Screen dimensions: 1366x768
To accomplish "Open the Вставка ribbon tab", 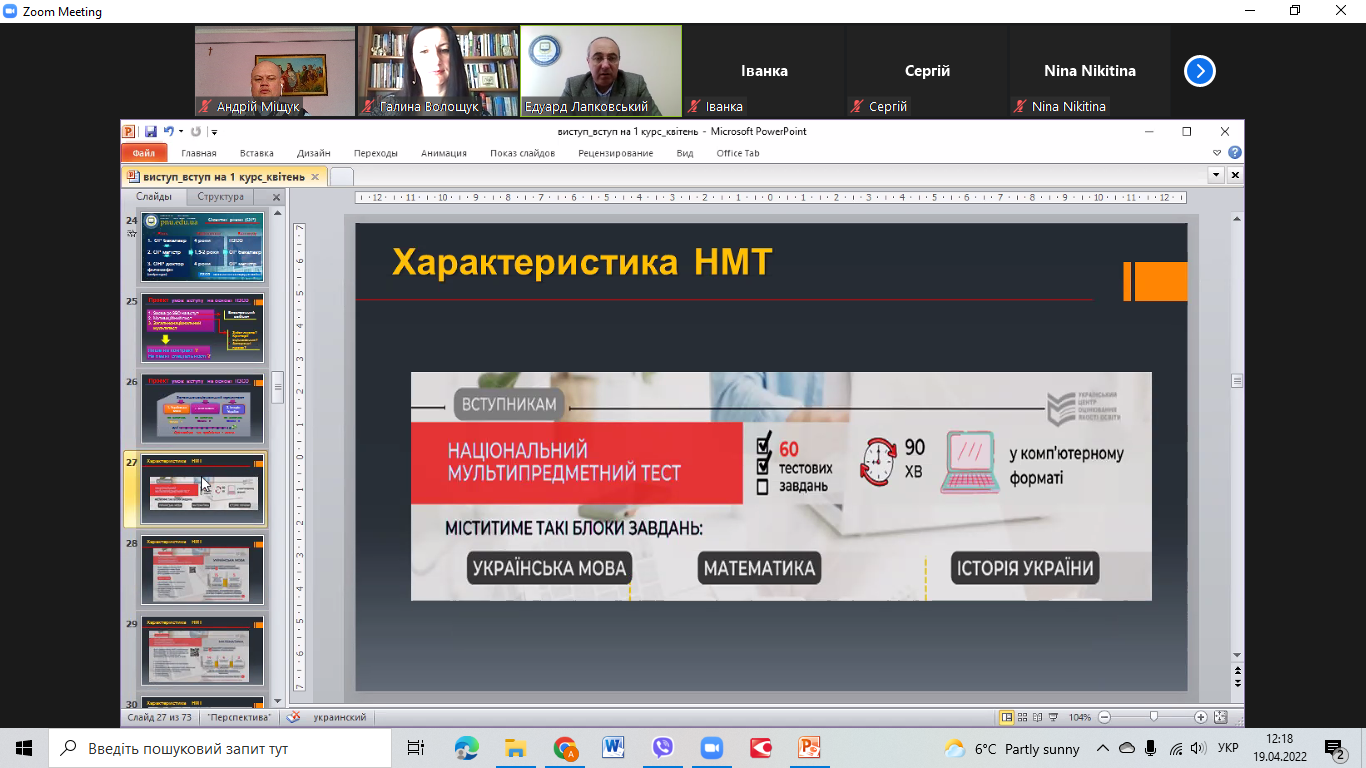I will click(x=257, y=153).
